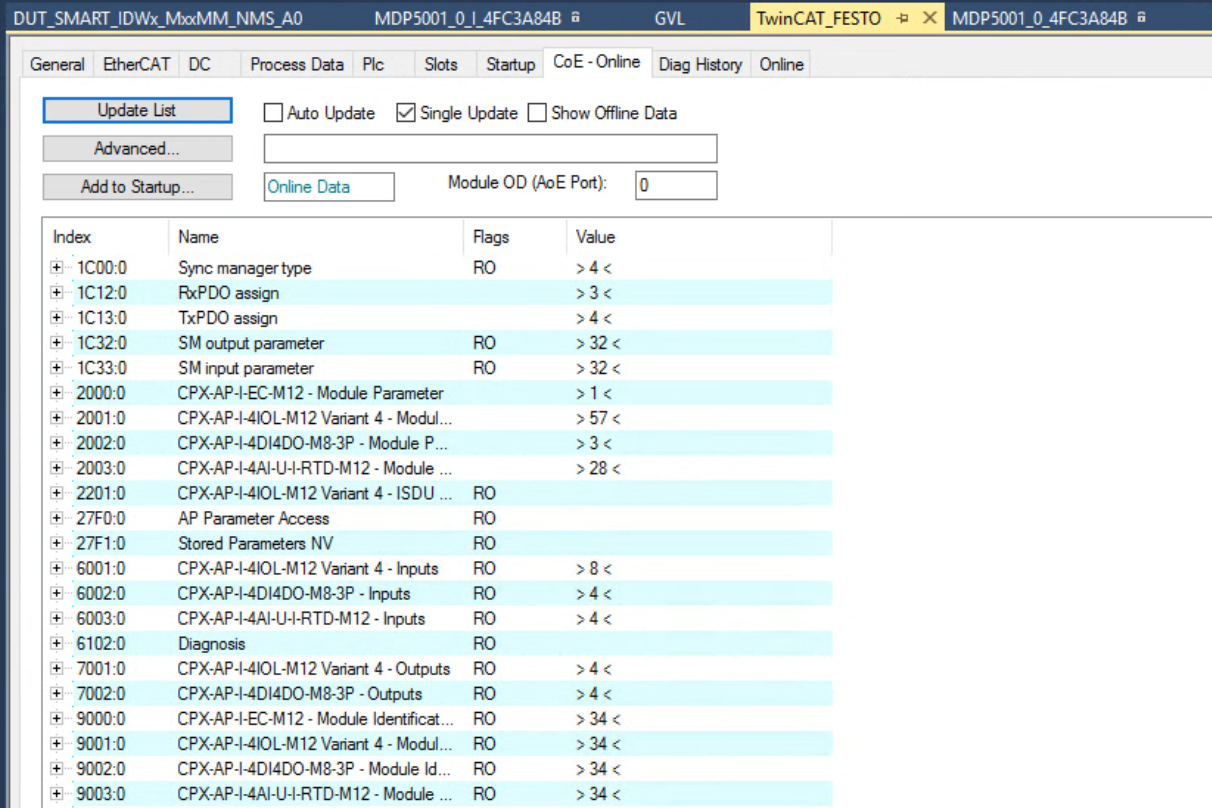This screenshot has width=1212, height=808.
Task: Enable the Auto Update checkbox
Action: pyautogui.click(x=273, y=113)
